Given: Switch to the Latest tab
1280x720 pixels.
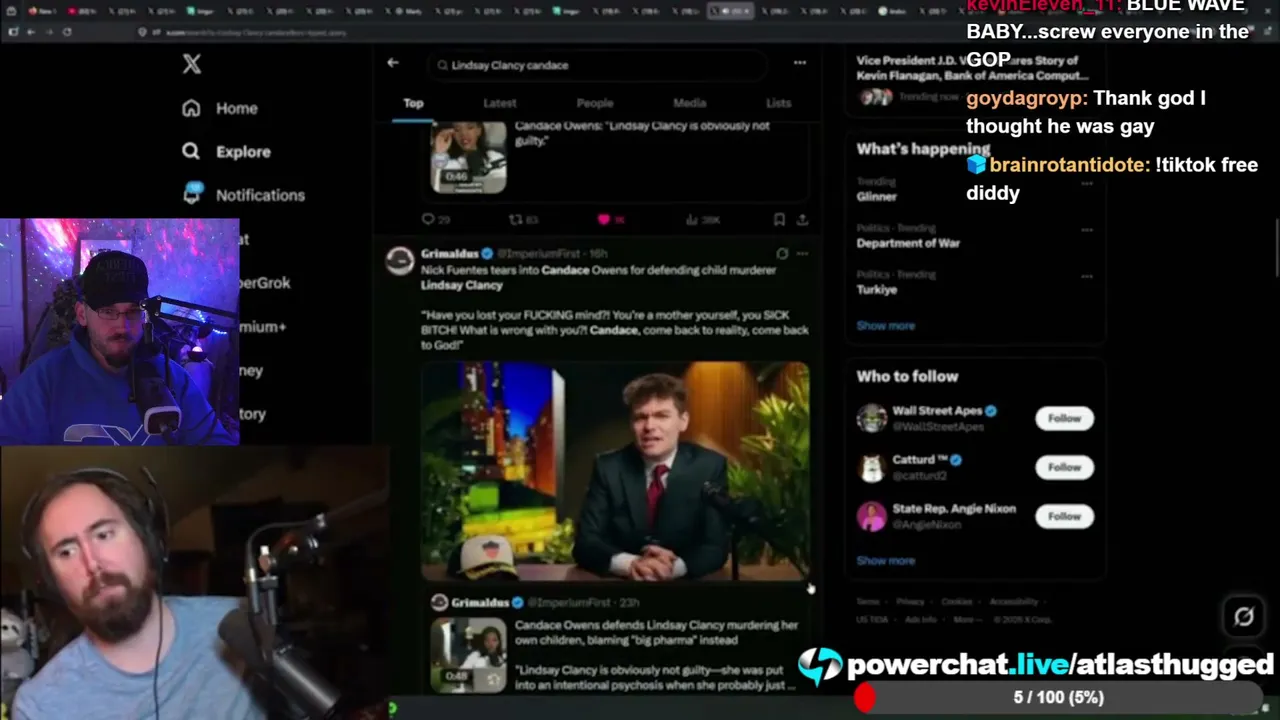Looking at the screenshot, I should tap(500, 103).
